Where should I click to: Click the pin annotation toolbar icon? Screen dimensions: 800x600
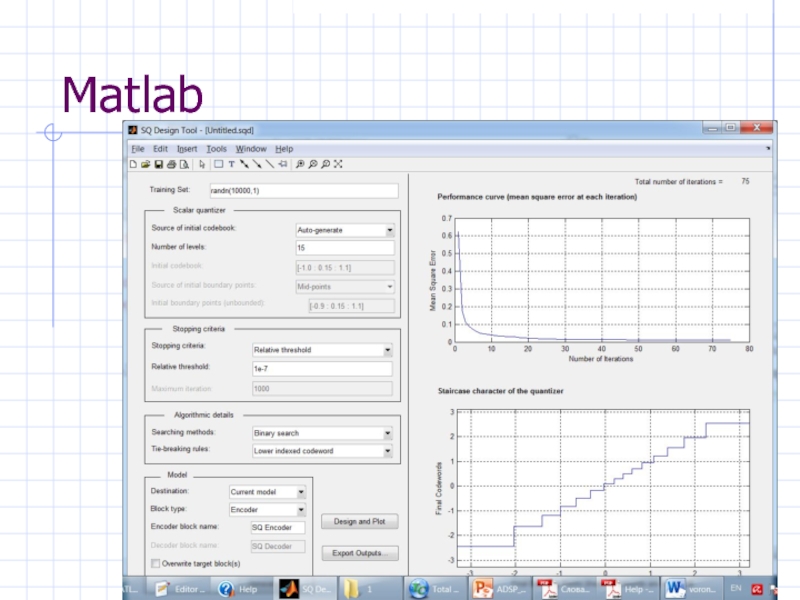282,164
